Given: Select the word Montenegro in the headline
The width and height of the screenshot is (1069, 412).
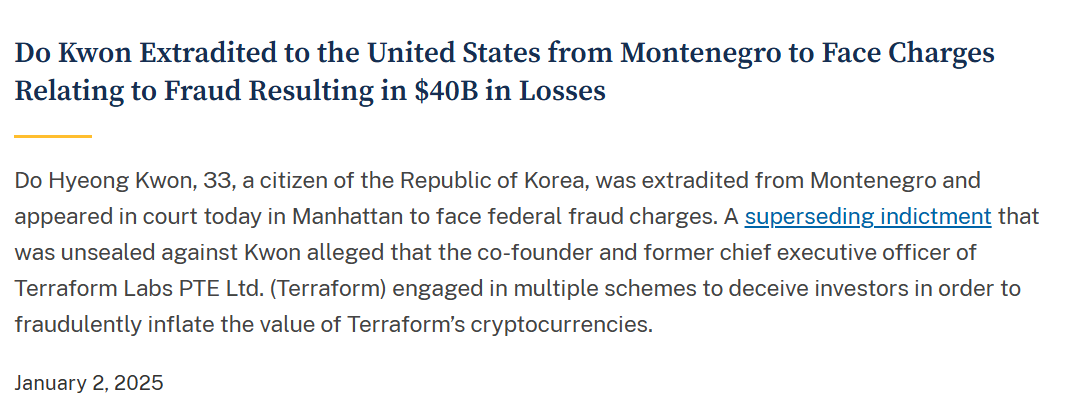Looking at the screenshot, I should (x=700, y=53).
